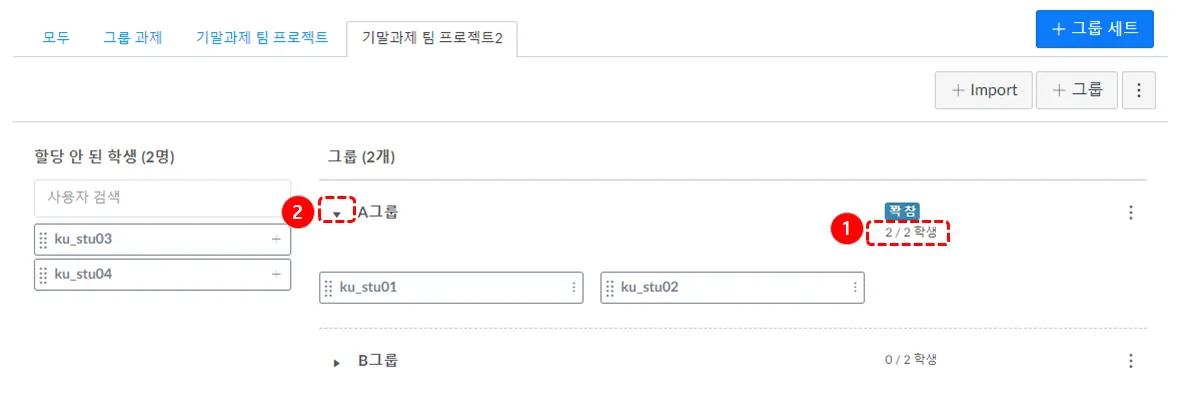Open A그룹 options kebab menu
The width and height of the screenshot is (1200, 418).
pyautogui.click(x=1131, y=212)
